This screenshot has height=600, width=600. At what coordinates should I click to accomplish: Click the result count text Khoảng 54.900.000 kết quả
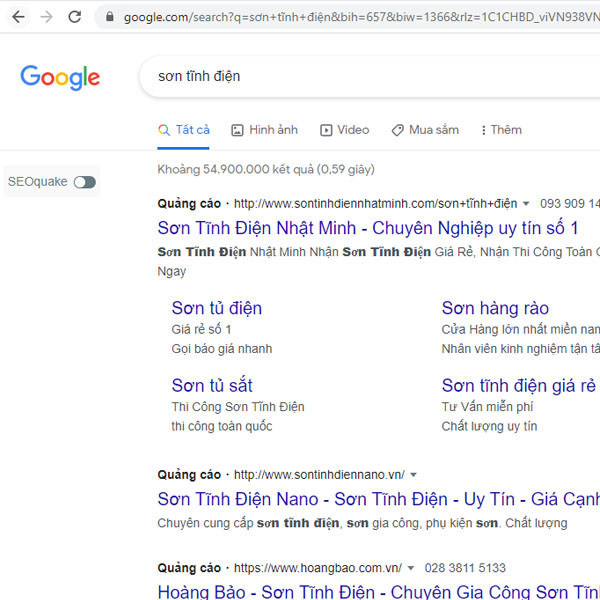click(x=266, y=170)
